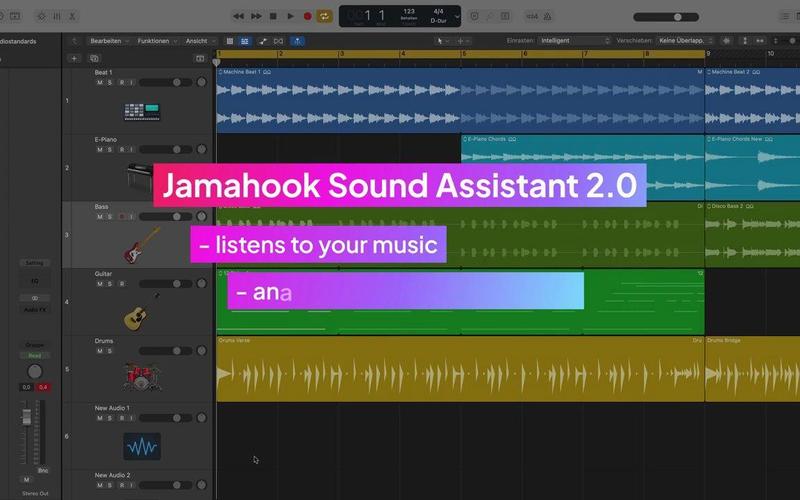800x500 pixels.
Task: Toggle the Count-in 1234 button
Action: point(532,16)
